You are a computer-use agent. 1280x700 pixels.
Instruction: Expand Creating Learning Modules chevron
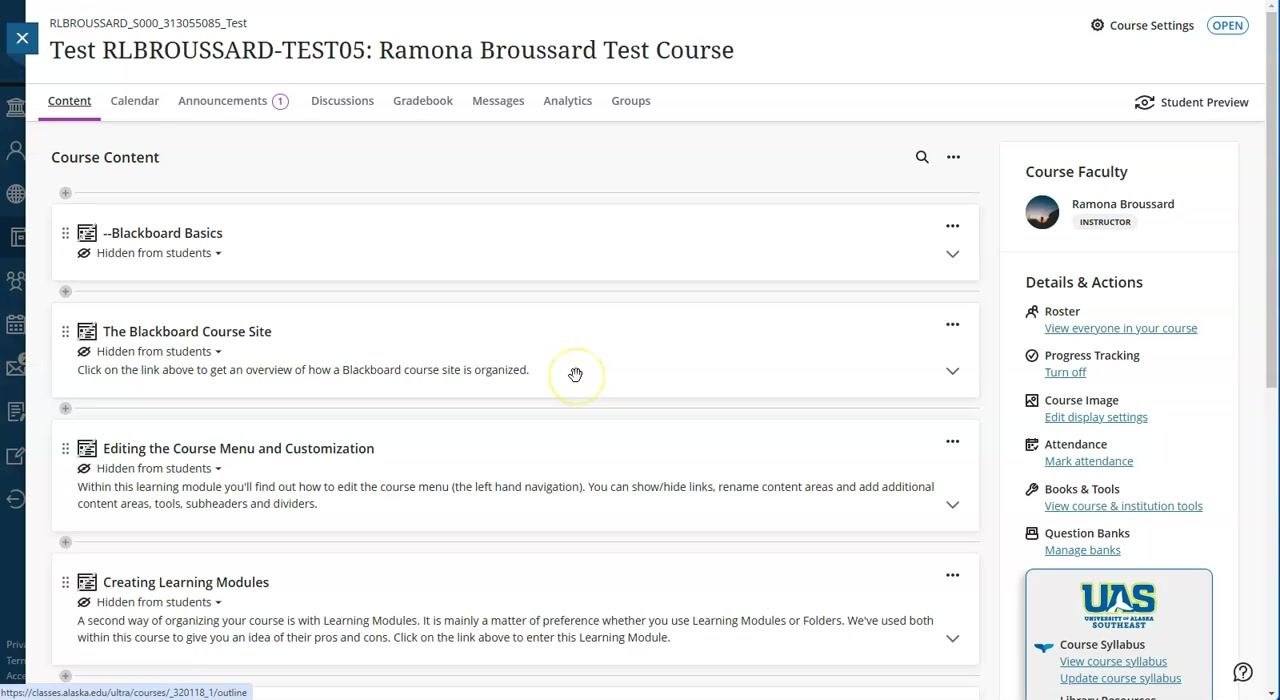click(952, 638)
